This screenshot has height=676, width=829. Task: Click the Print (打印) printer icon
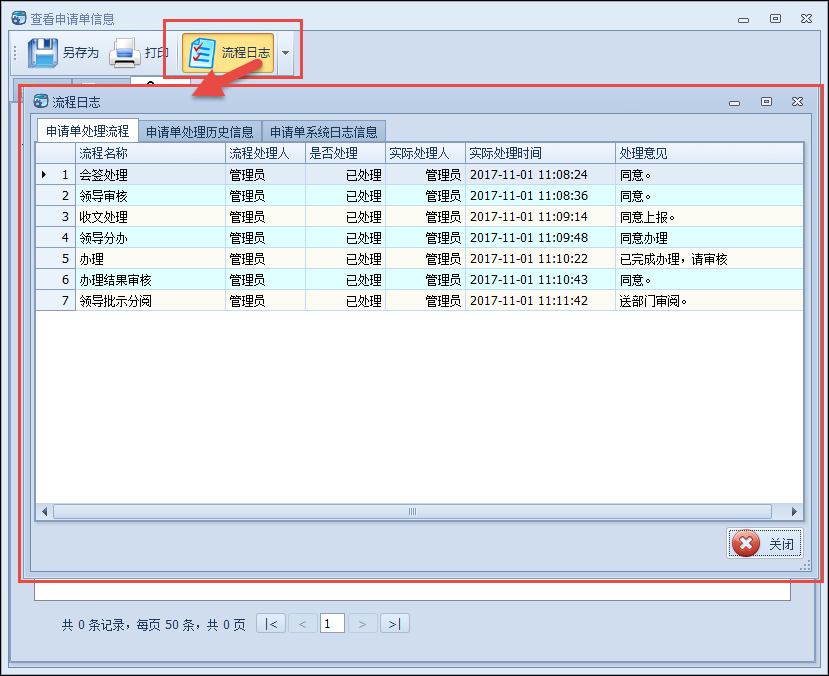125,52
